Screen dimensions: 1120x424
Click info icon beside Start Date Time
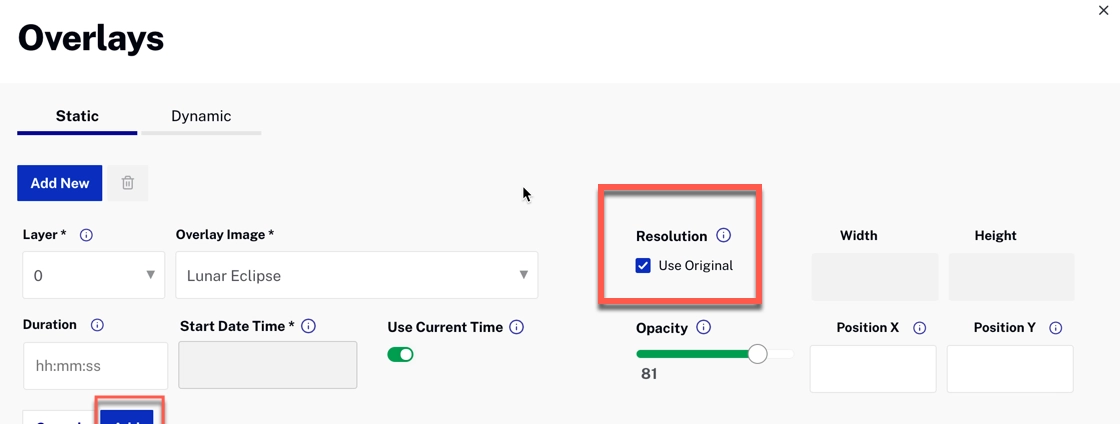(x=309, y=326)
